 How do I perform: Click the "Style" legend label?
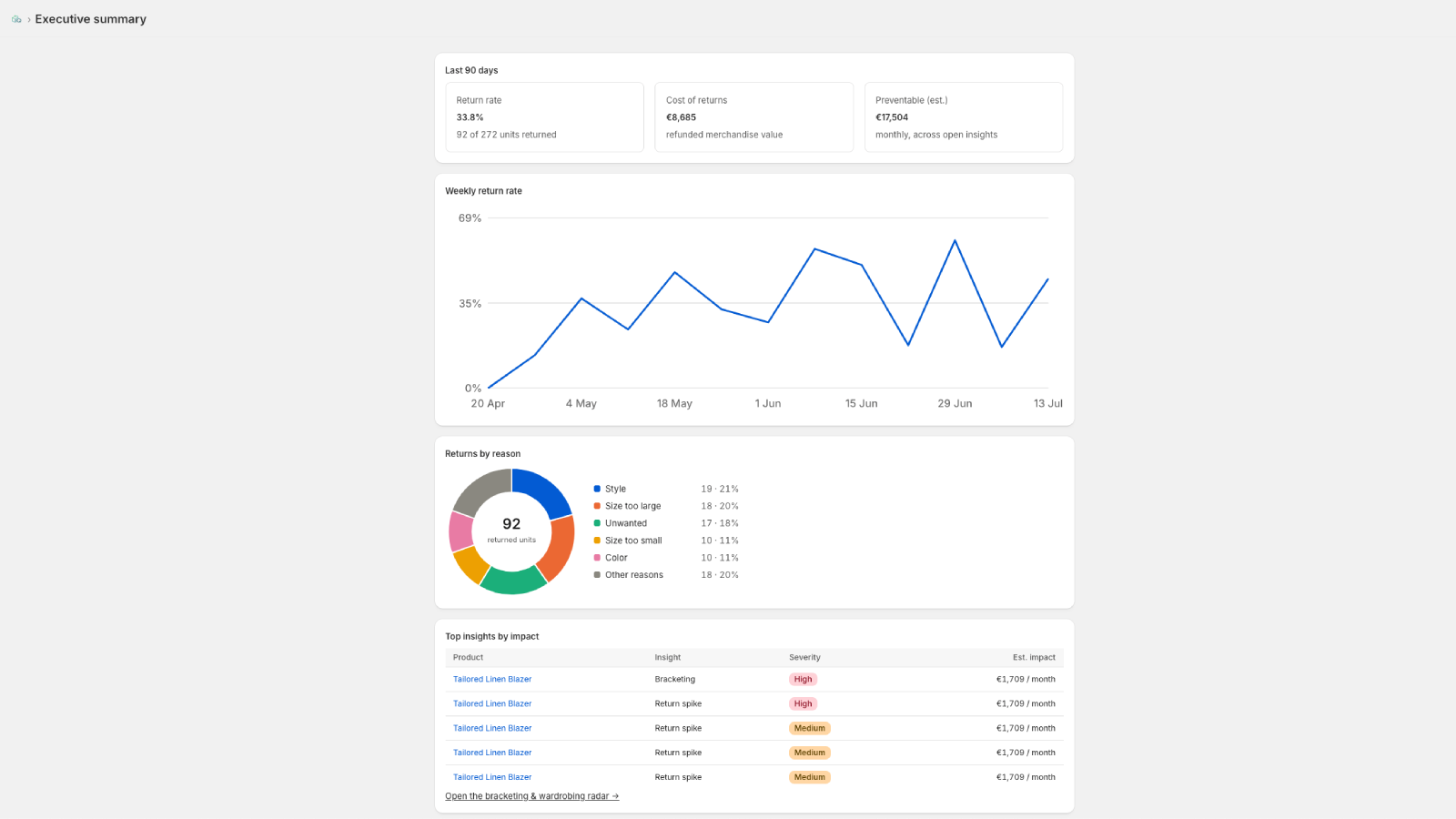point(615,489)
